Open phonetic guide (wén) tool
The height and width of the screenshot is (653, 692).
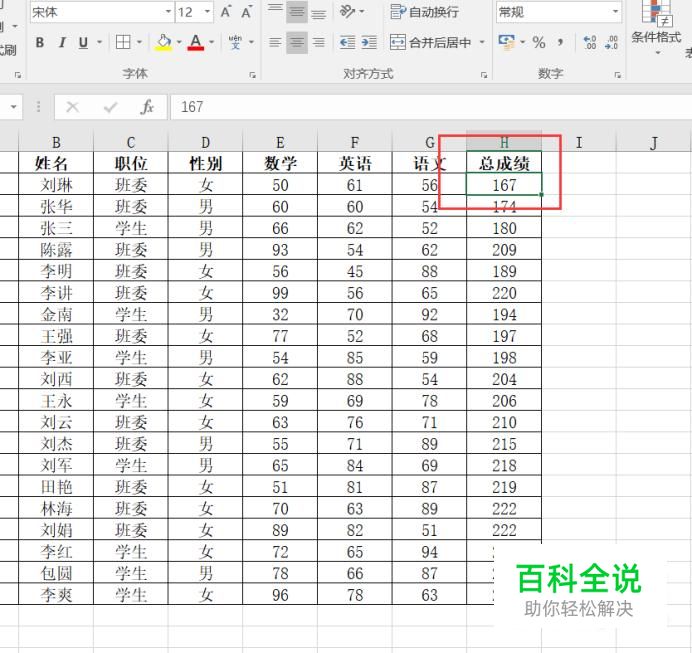(235, 42)
